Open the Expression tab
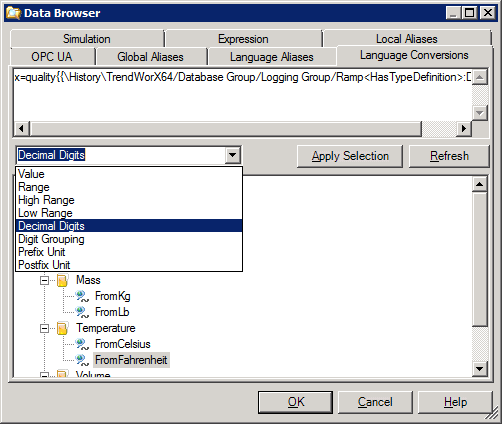The height and width of the screenshot is (424, 502). (243, 39)
